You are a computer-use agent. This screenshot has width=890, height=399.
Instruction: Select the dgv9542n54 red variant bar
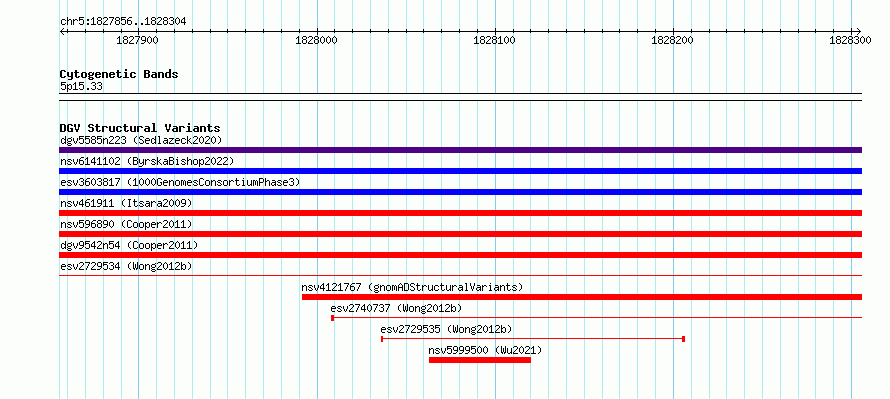point(460,255)
